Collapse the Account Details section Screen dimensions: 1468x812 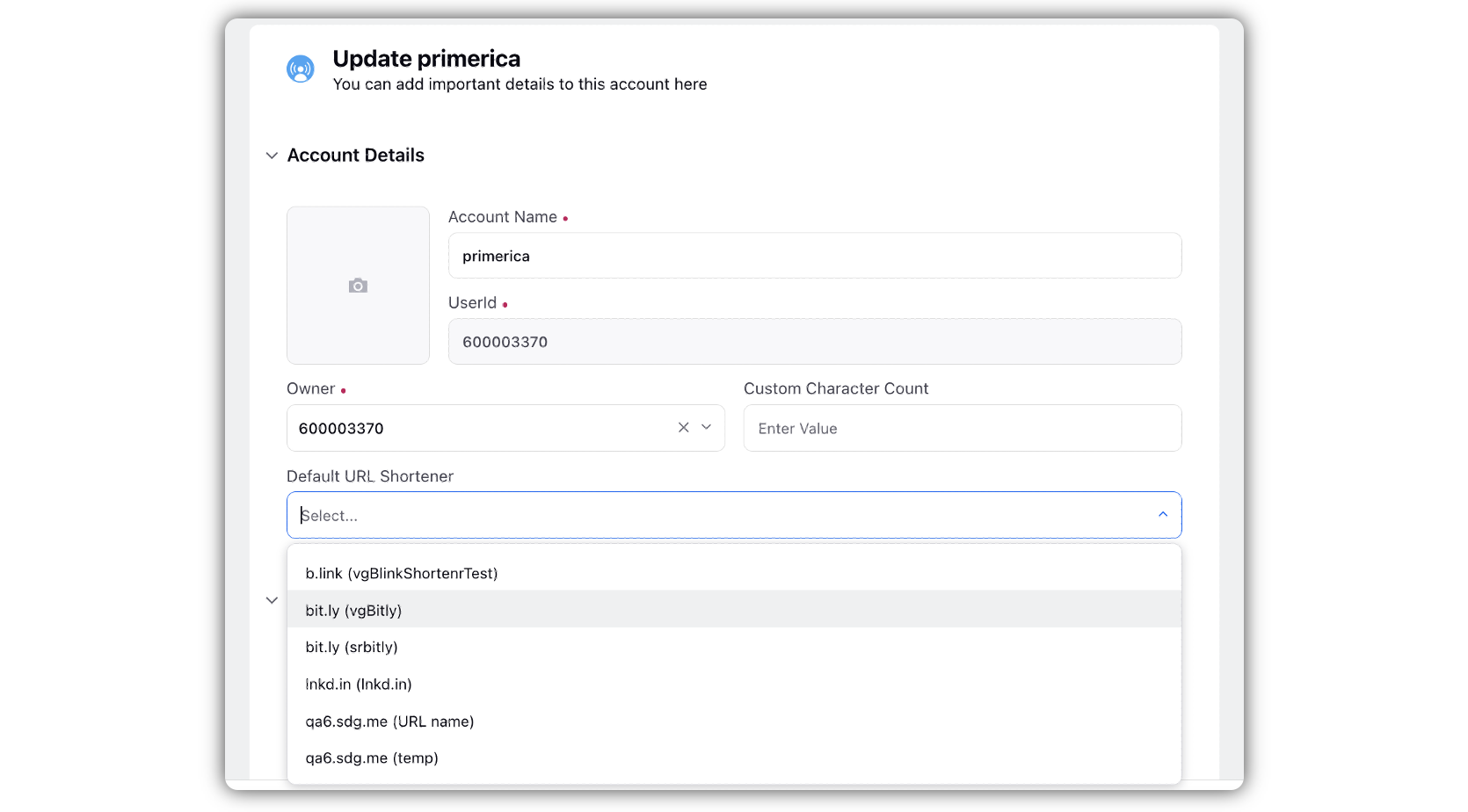point(272,156)
